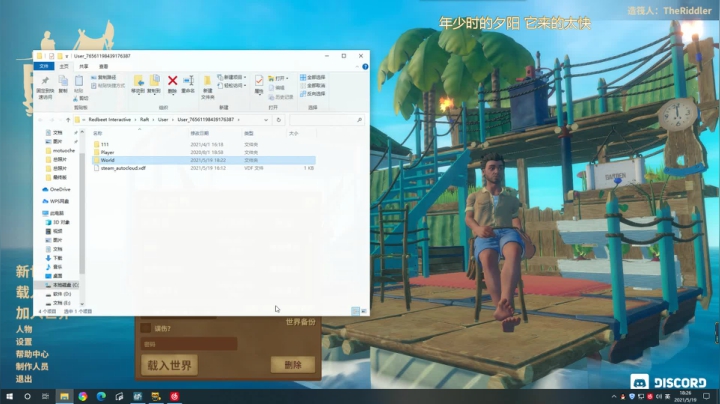This screenshot has width=720, height=404.
Task: Open the address bar history dropdown
Action: (x=266, y=120)
